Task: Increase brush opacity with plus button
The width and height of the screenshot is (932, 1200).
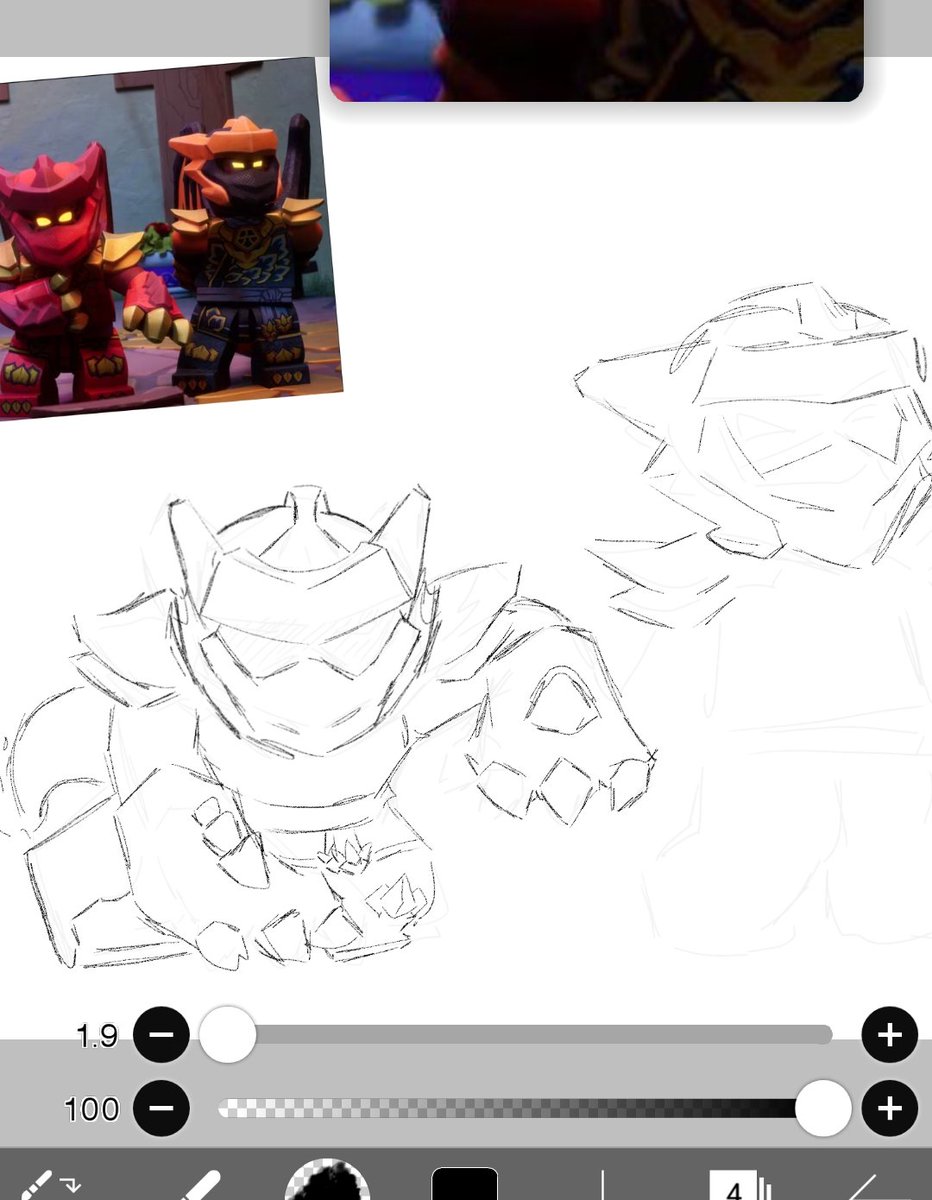Action: pyautogui.click(x=889, y=1109)
